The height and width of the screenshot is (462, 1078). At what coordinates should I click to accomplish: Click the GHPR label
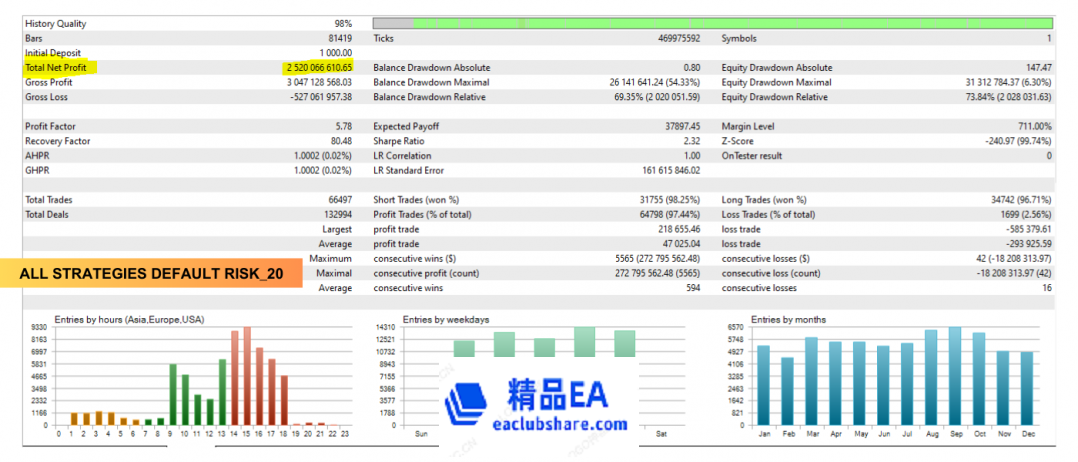(x=36, y=170)
